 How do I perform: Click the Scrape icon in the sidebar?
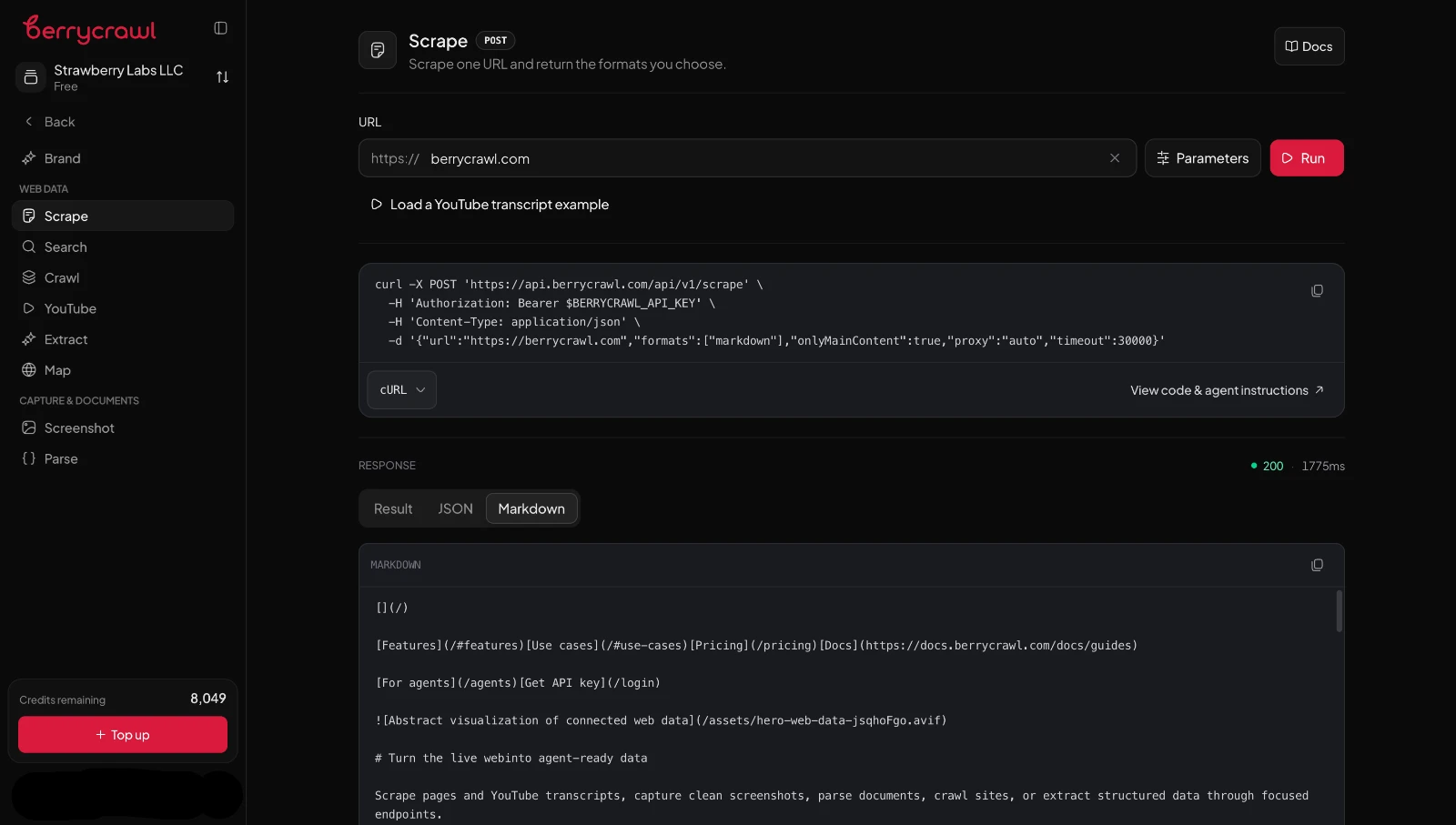pos(29,216)
